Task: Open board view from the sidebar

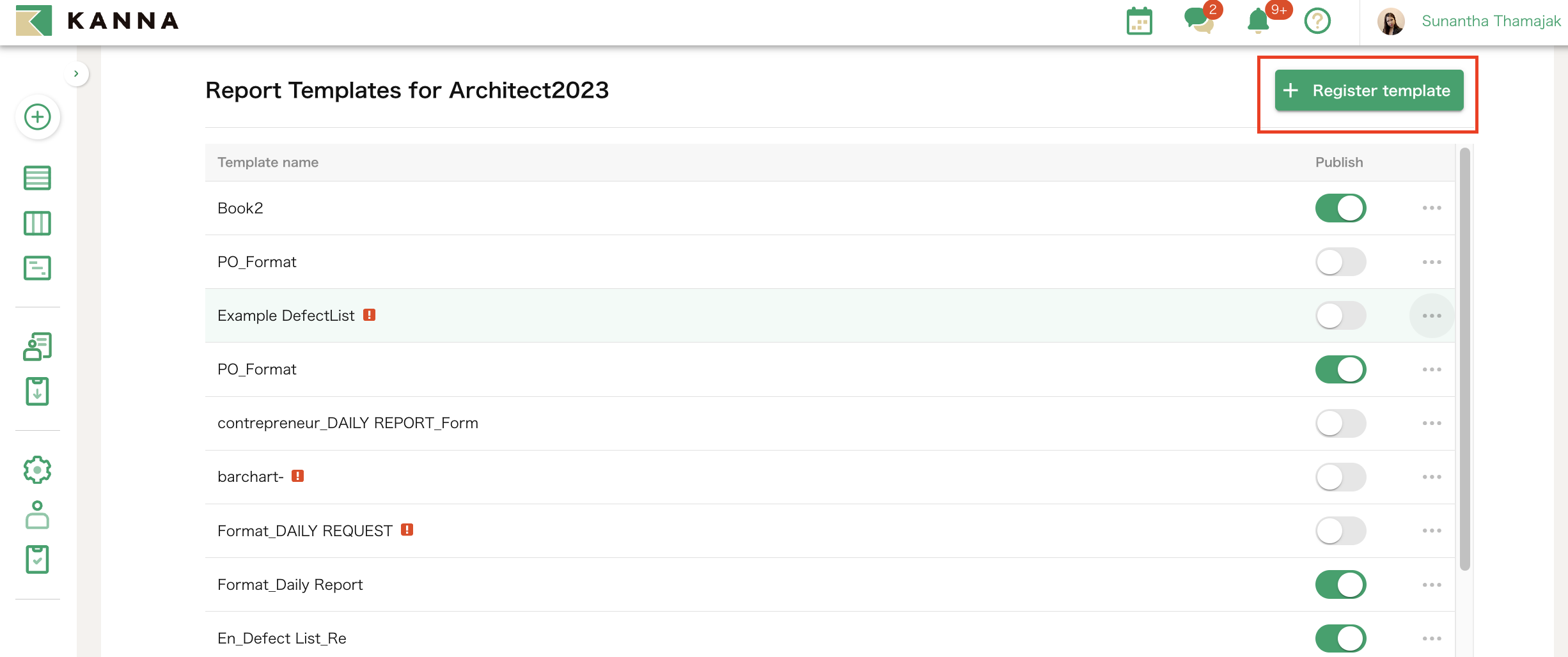Action: point(37,223)
